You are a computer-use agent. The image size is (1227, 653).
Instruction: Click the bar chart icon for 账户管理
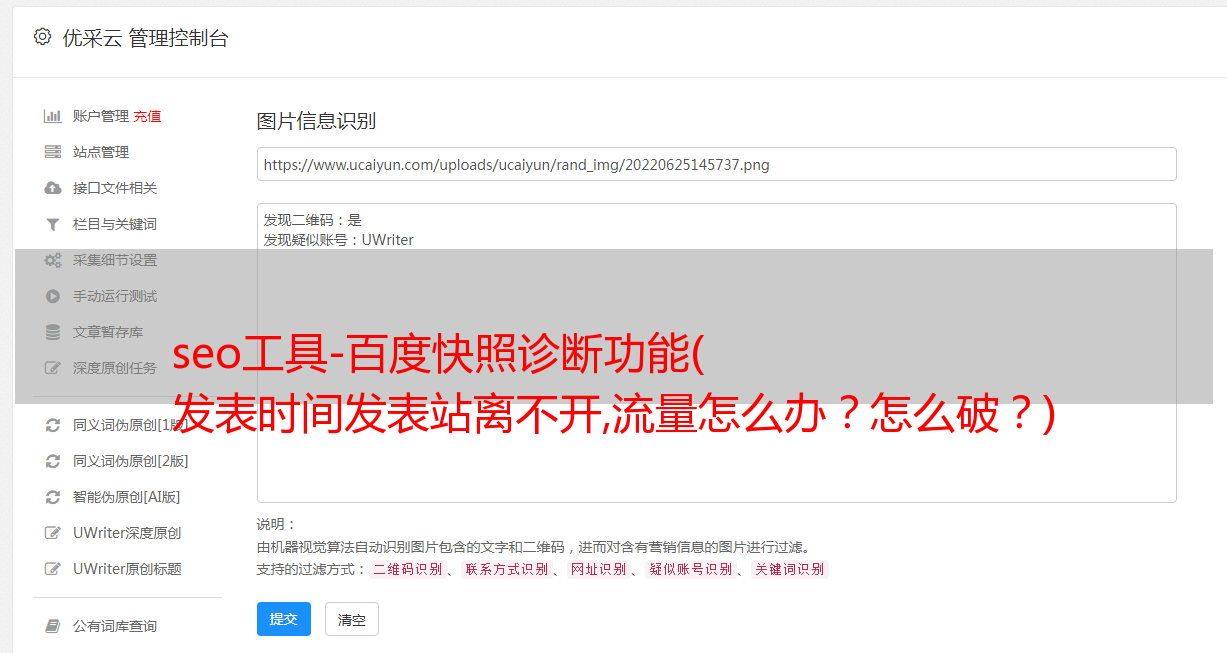pos(53,116)
